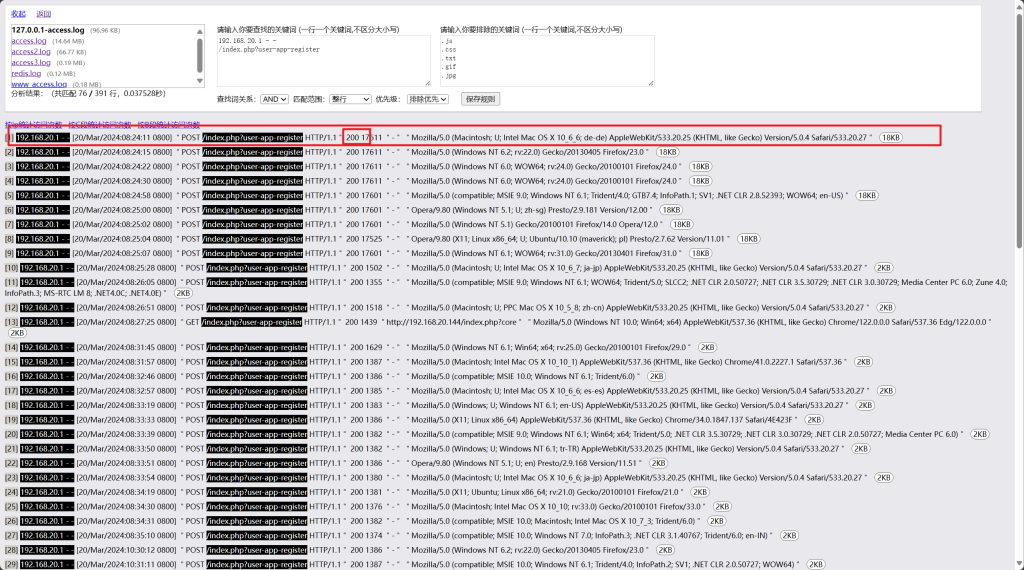Screen dimensions: 1024x570
Task: Focus the search keywords text area
Action: coord(322,60)
